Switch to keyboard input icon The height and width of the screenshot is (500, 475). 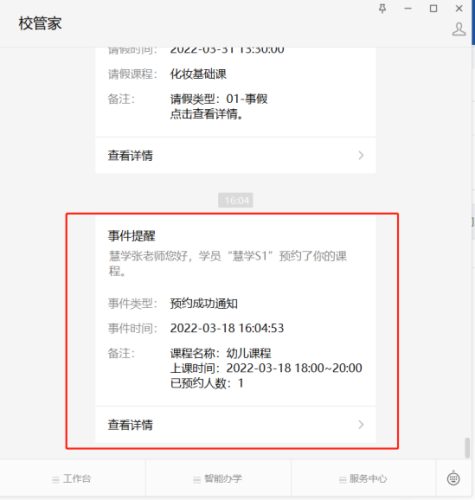point(453,479)
